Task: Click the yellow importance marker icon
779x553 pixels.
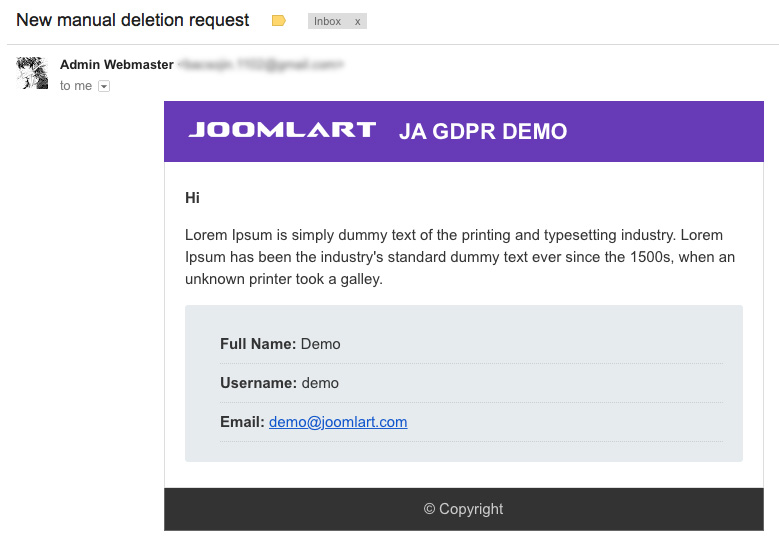Action: 279,21
